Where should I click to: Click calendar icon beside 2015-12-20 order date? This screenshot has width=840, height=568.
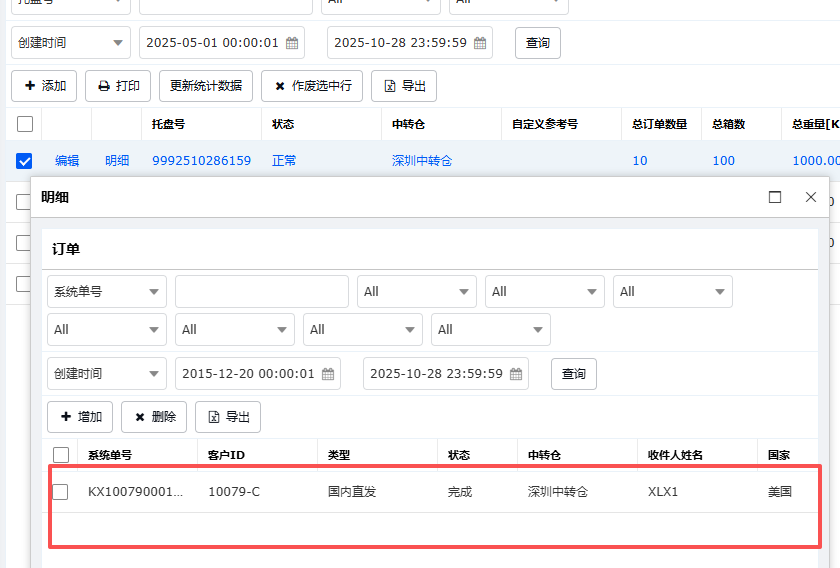click(328, 374)
